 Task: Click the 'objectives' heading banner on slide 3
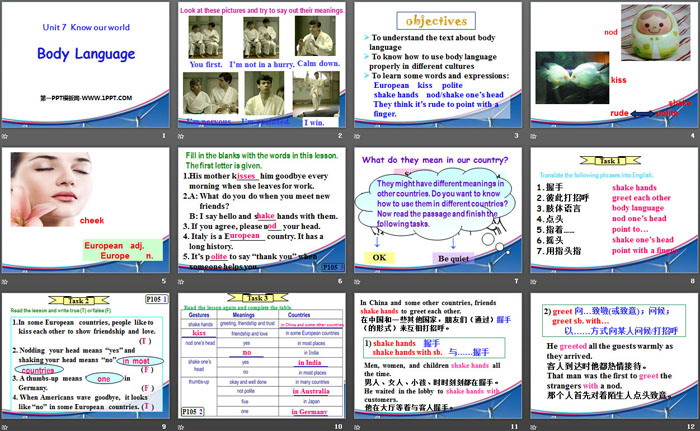439,20
